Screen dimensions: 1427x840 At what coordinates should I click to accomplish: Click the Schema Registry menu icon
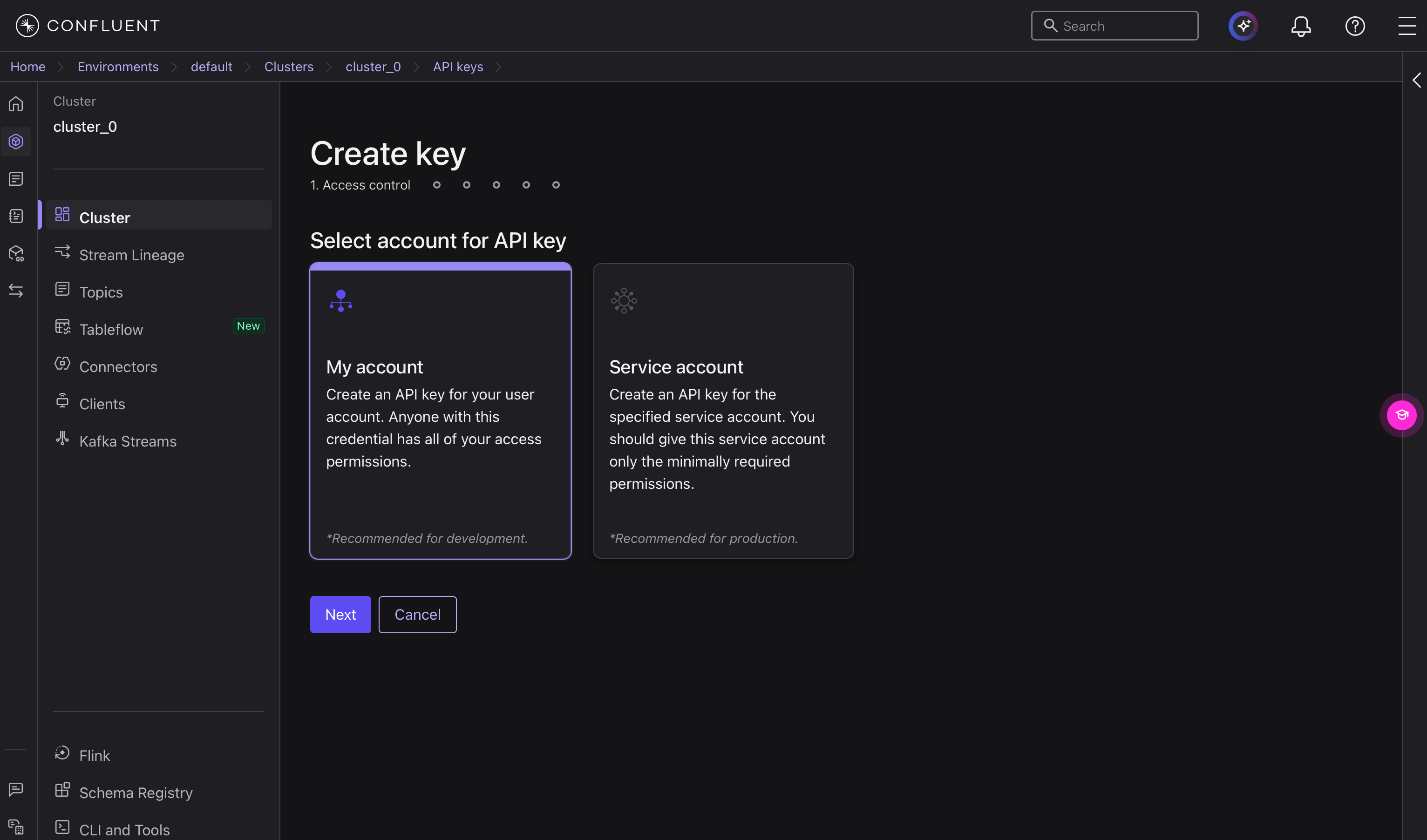pyautogui.click(x=62, y=790)
